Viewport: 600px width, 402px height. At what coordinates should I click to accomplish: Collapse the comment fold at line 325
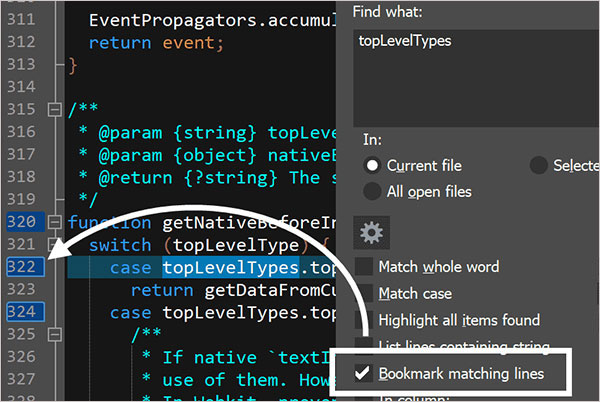click(54, 334)
